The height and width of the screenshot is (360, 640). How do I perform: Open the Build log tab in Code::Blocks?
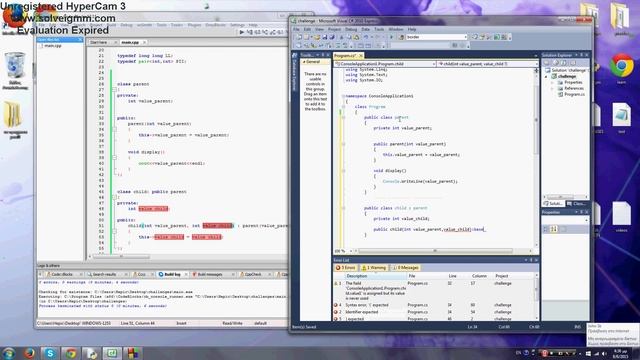172,274
